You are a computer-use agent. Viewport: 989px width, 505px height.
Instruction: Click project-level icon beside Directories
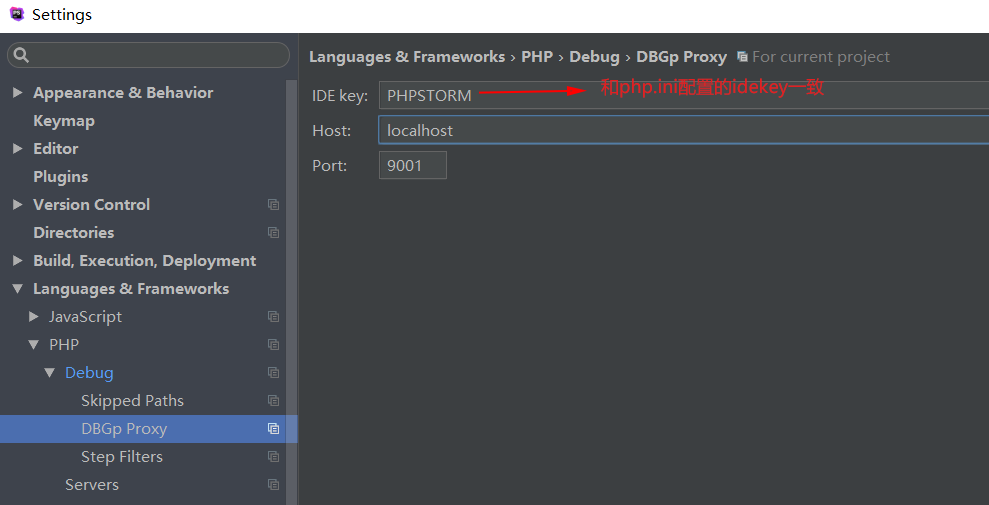[x=273, y=233]
